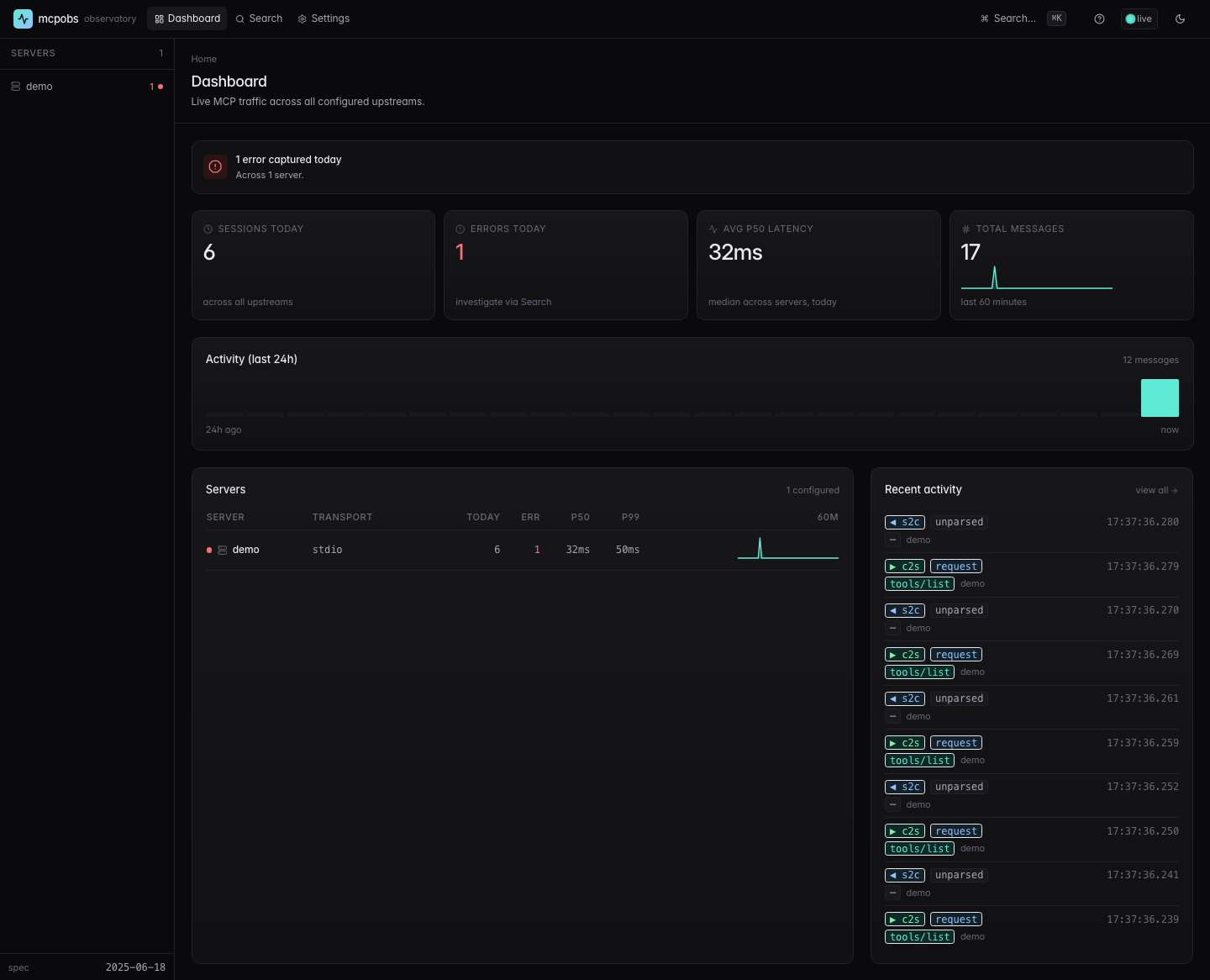The height and width of the screenshot is (980, 1210).
Task: Click tools/list tag under 17:37:36.250
Action: (919, 849)
